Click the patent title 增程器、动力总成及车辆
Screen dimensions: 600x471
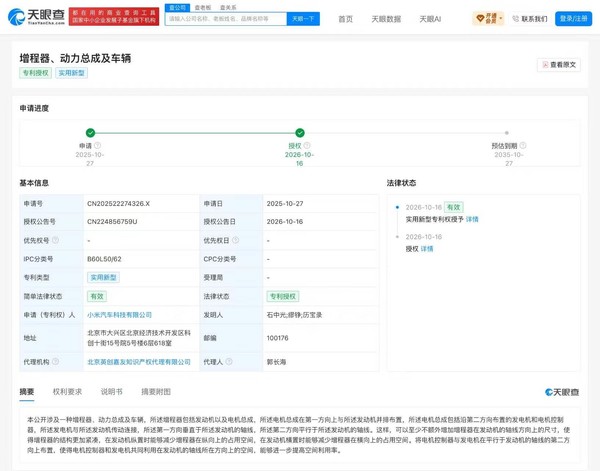click(75, 58)
